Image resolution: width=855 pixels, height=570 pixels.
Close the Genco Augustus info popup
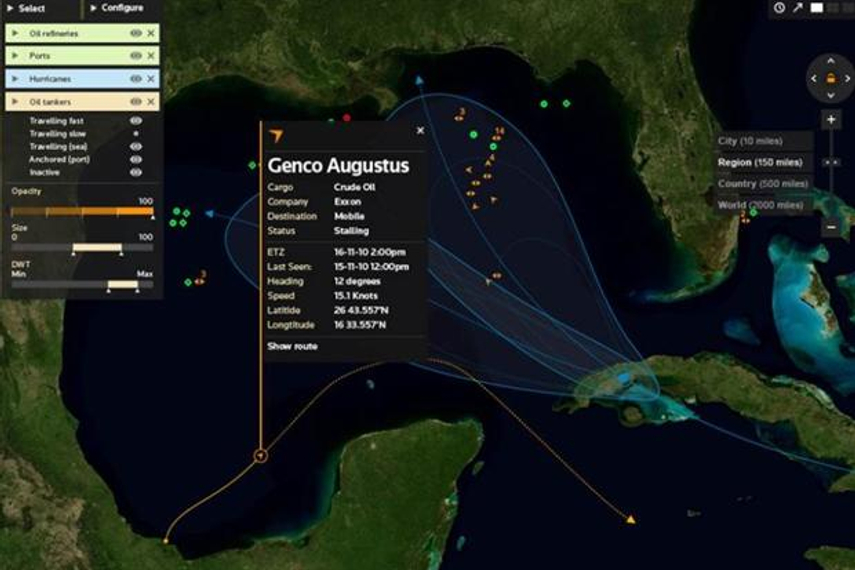pos(420,130)
